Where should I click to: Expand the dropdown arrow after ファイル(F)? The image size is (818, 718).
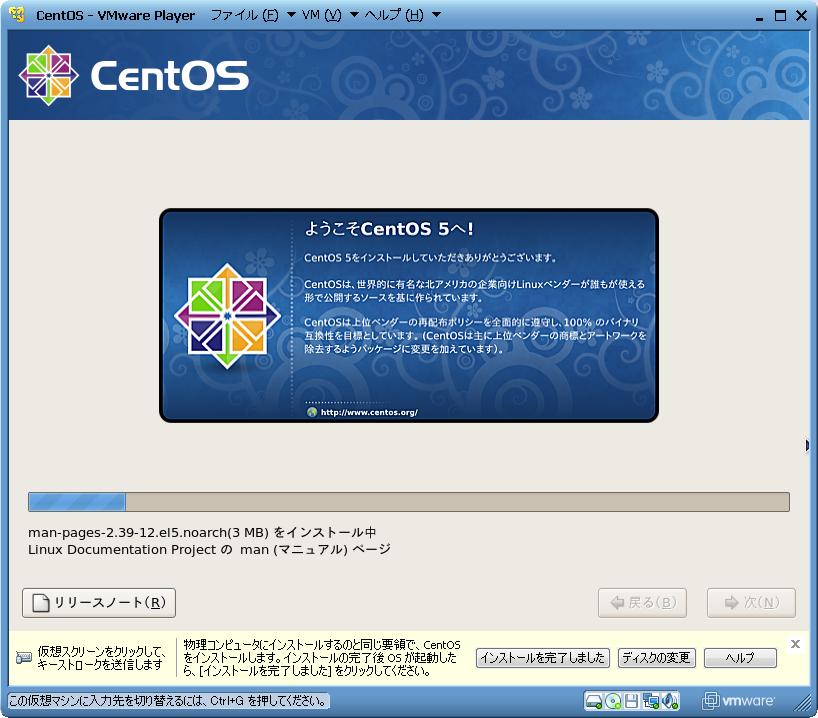(290, 16)
